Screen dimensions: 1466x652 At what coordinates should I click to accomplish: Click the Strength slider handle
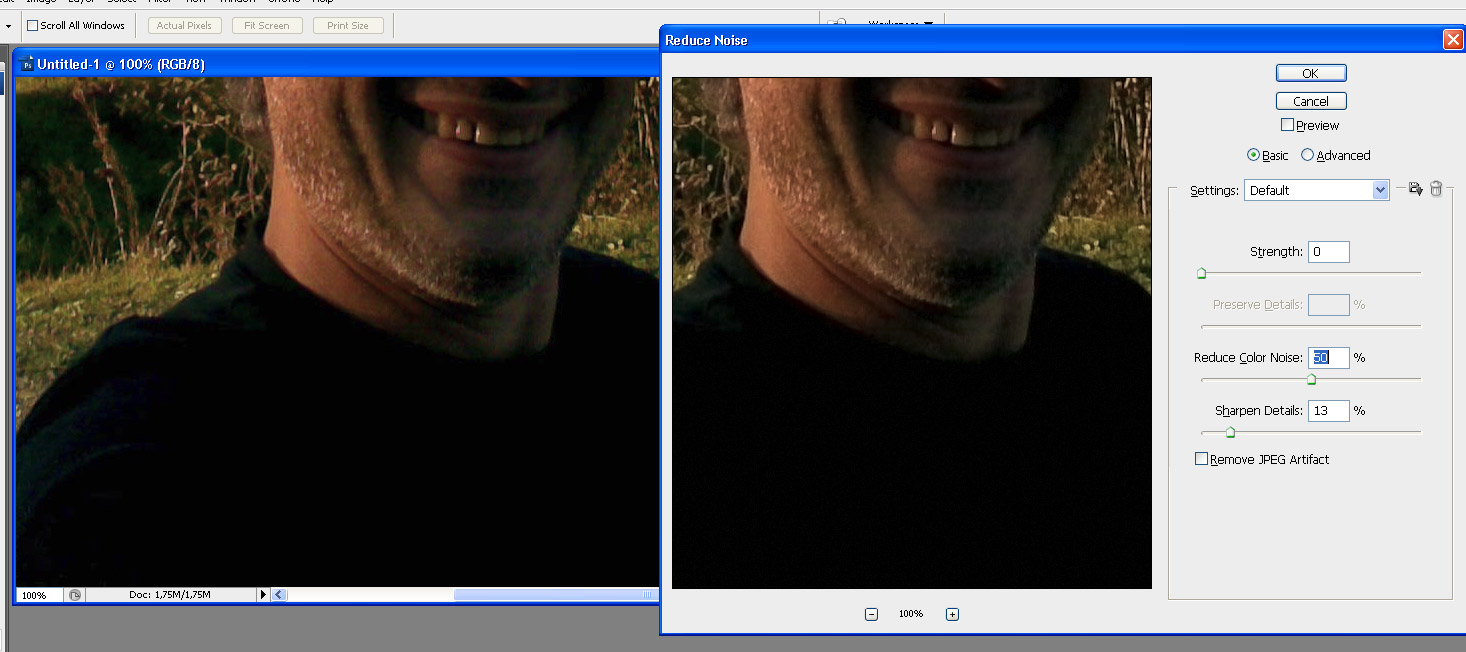coord(1202,273)
